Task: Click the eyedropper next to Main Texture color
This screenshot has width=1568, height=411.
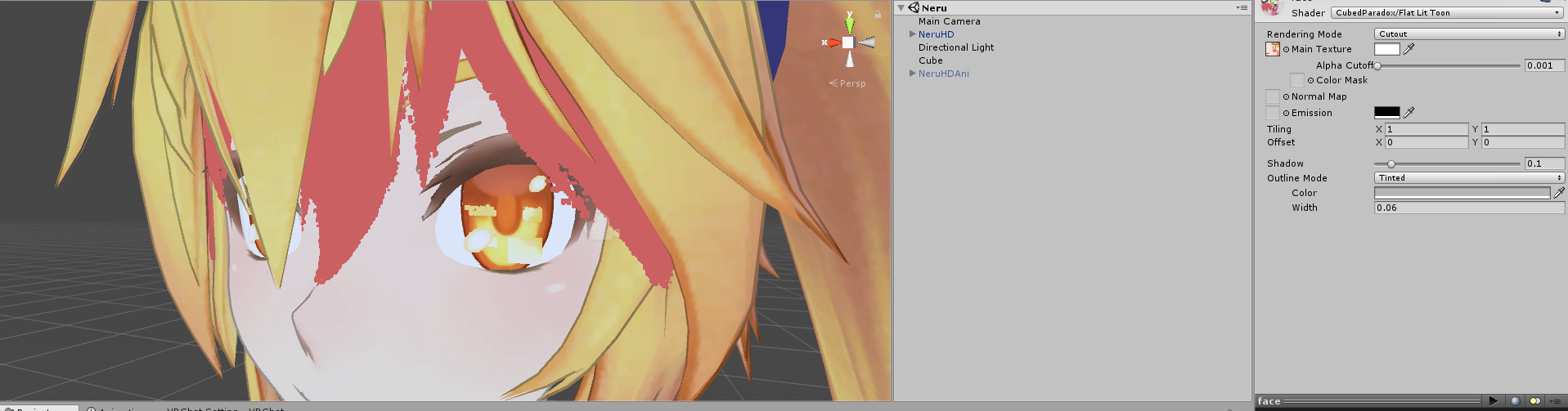Action: (x=1409, y=49)
